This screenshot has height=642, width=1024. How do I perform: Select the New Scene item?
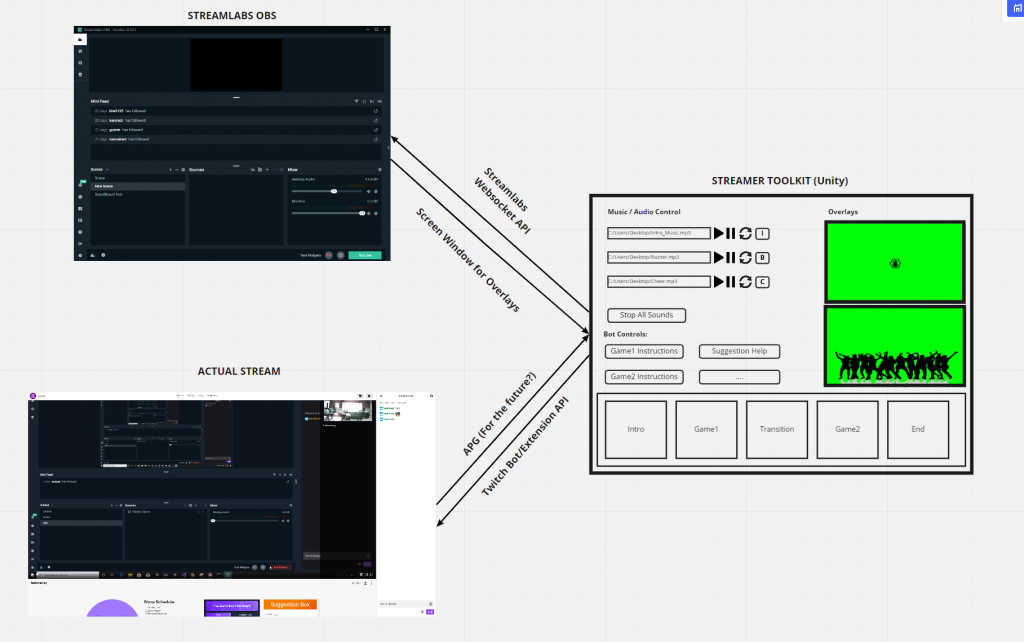(138, 186)
